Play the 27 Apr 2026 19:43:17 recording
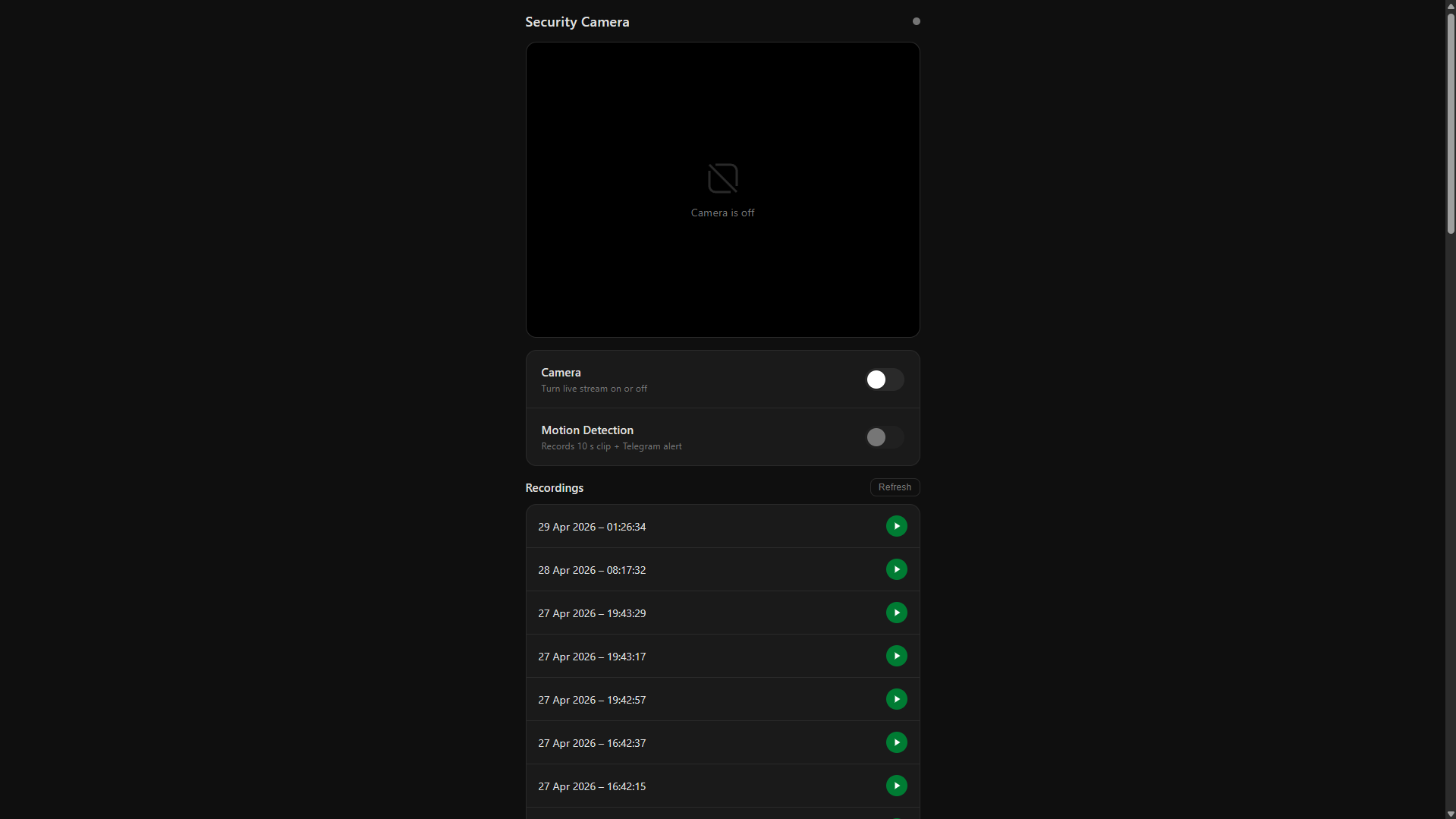The height and width of the screenshot is (819, 1456). click(x=896, y=656)
